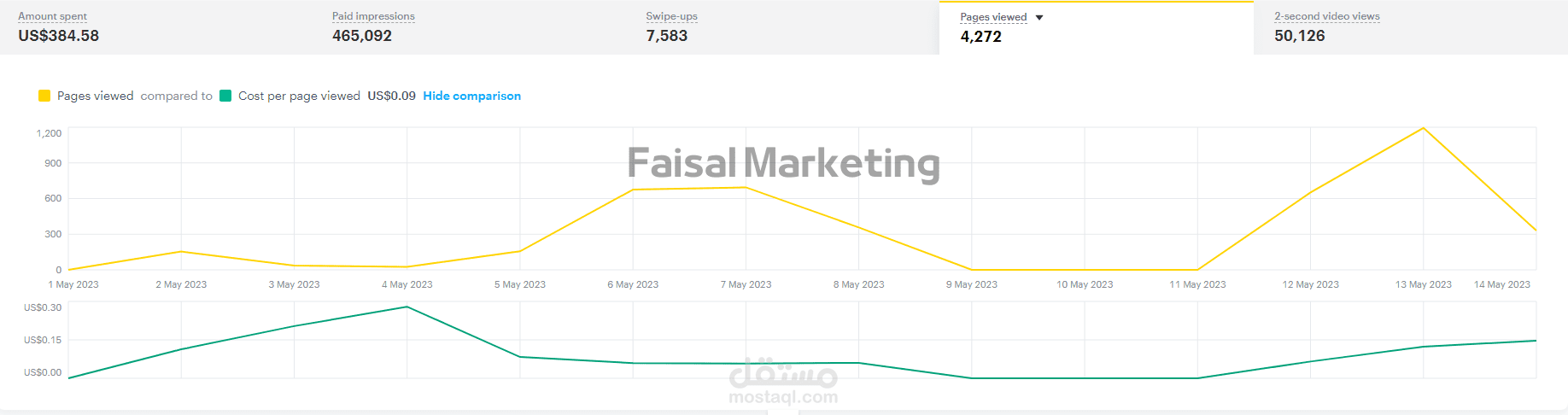Screen dimensions: 1568x415
Task: Click the green Cost per page viewed swatch
Action: click(225, 96)
